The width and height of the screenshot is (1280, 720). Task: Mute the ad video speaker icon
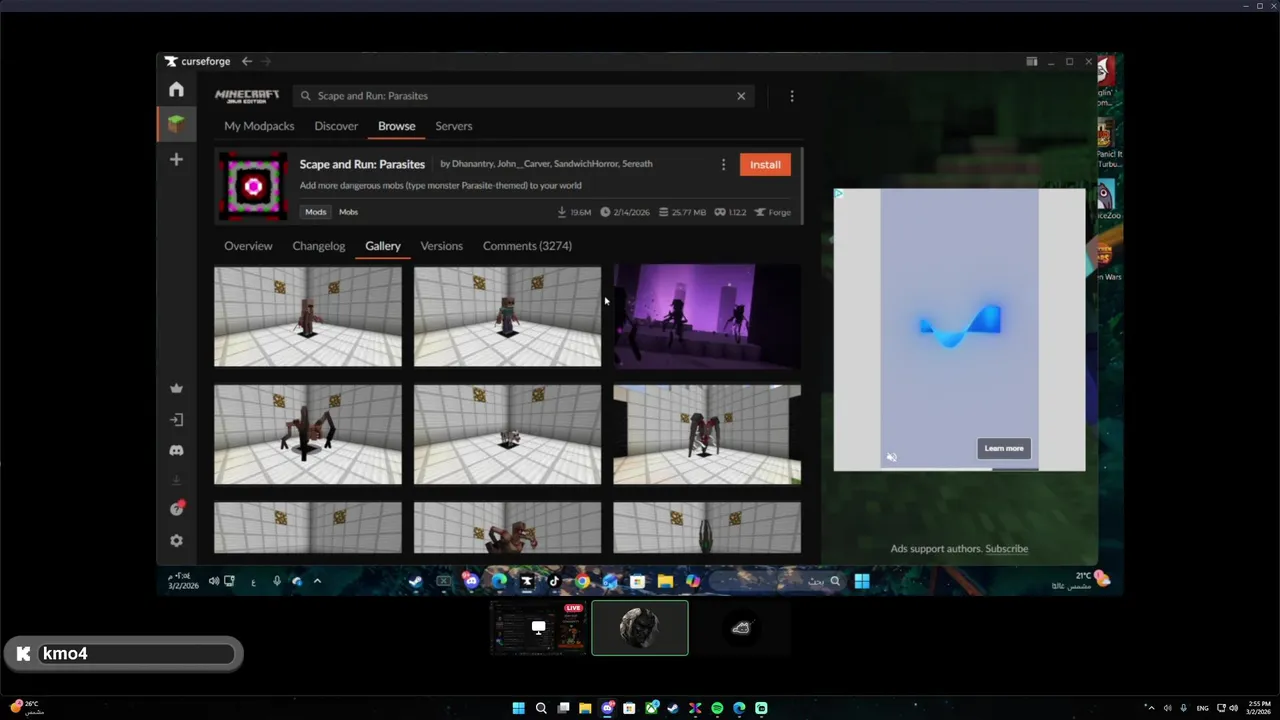[x=891, y=457]
